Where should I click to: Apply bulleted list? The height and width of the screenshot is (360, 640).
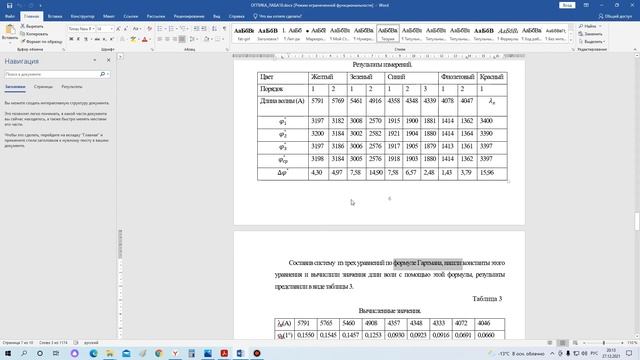[x=161, y=29]
